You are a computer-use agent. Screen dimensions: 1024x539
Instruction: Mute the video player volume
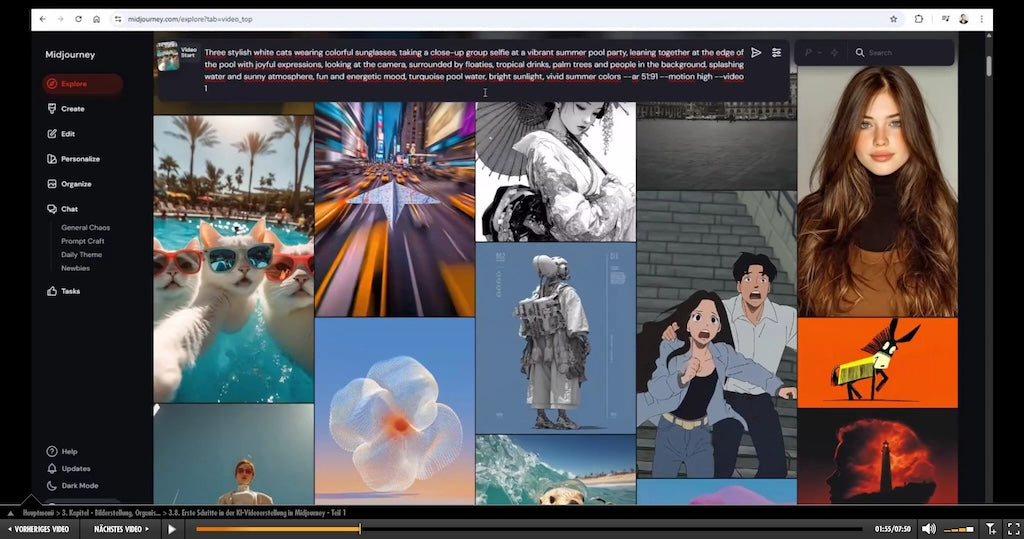[x=928, y=528]
